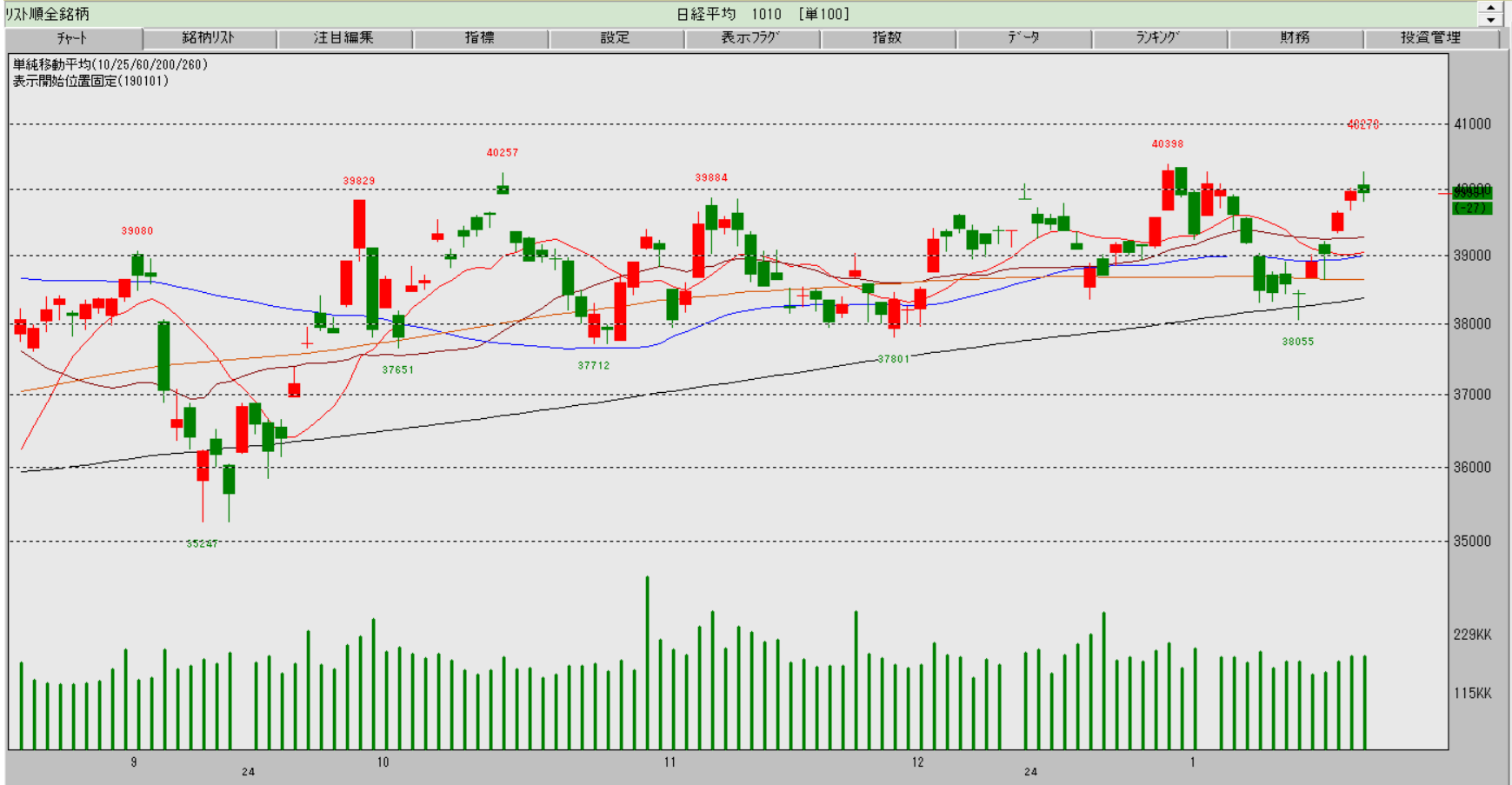
Task: Click the 37651 low price label
Action: coord(398,369)
